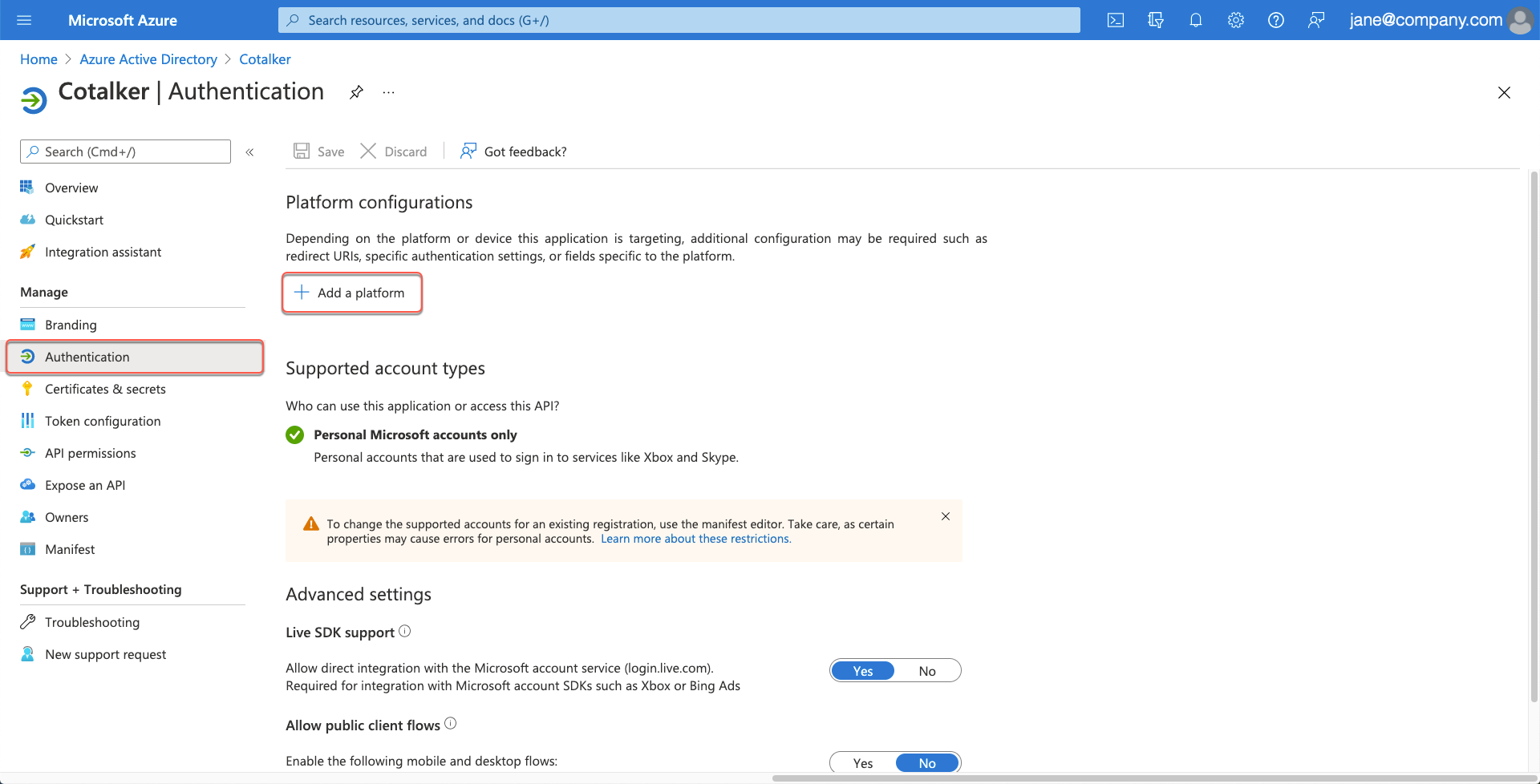Viewport: 1540px width, 784px height.
Task: Open the help question mark icon
Action: pyautogui.click(x=1276, y=20)
